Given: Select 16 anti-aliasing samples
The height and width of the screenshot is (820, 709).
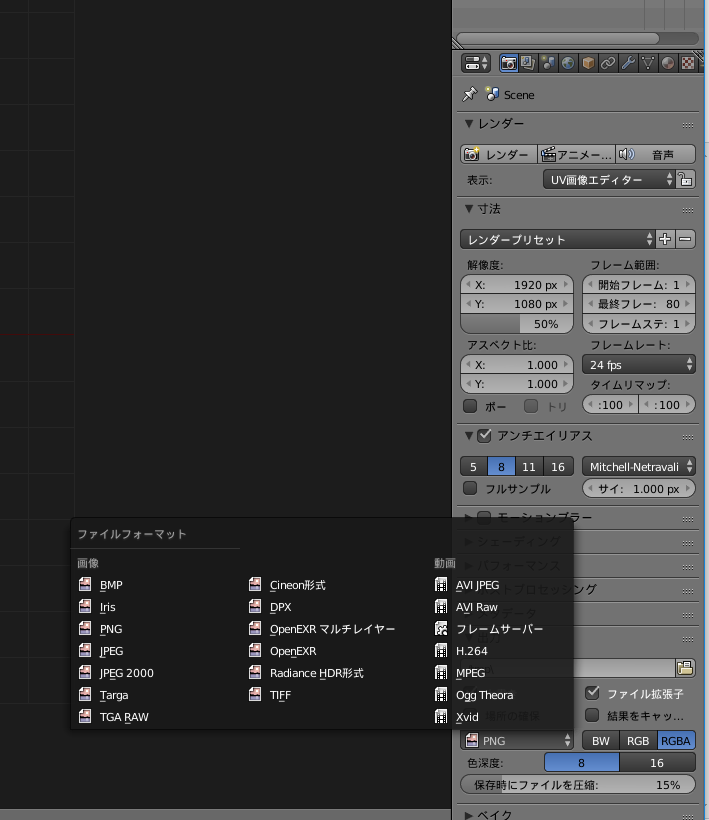Looking at the screenshot, I should click(558, 466).
